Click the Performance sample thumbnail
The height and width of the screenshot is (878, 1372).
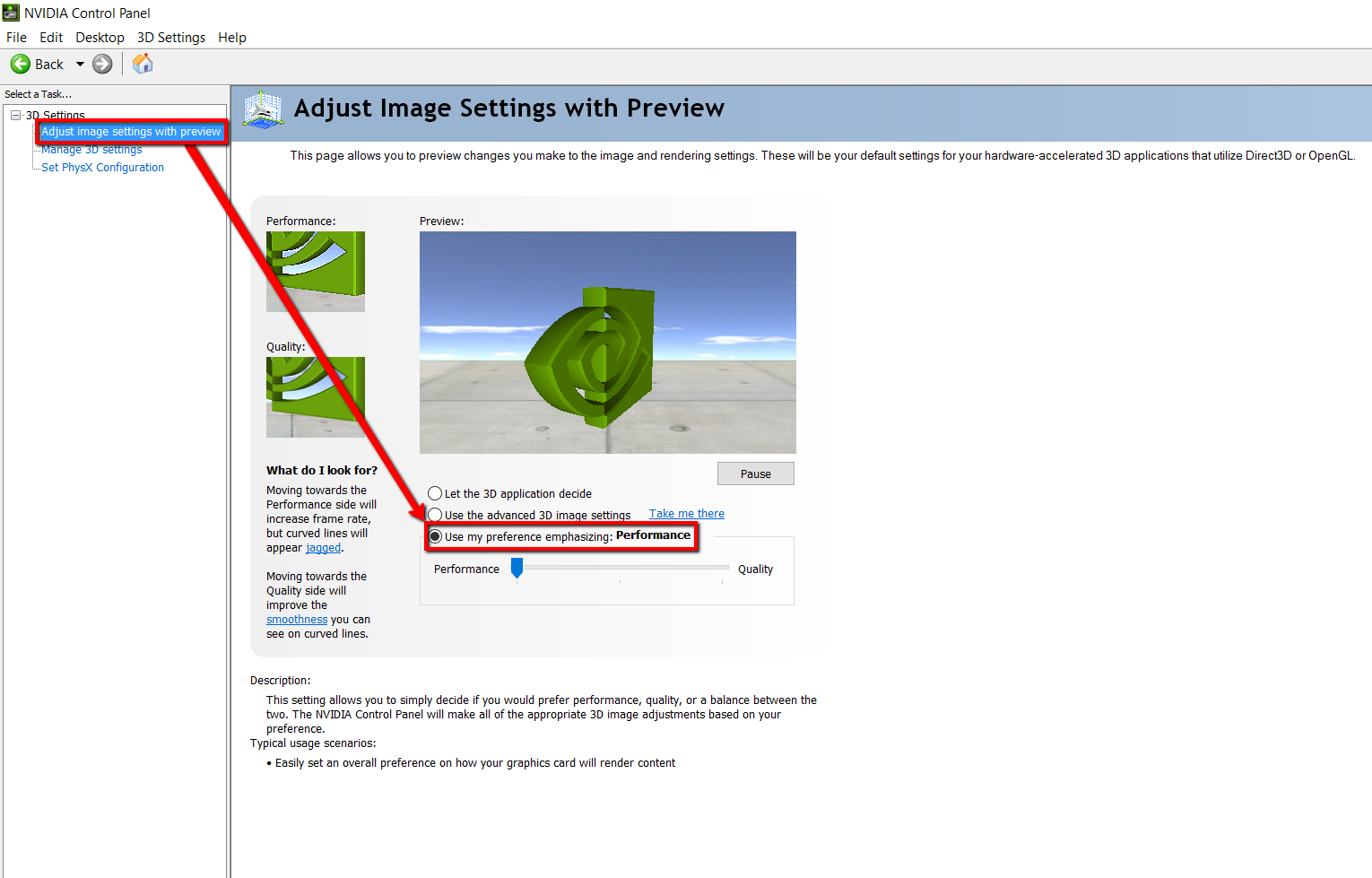316,272
